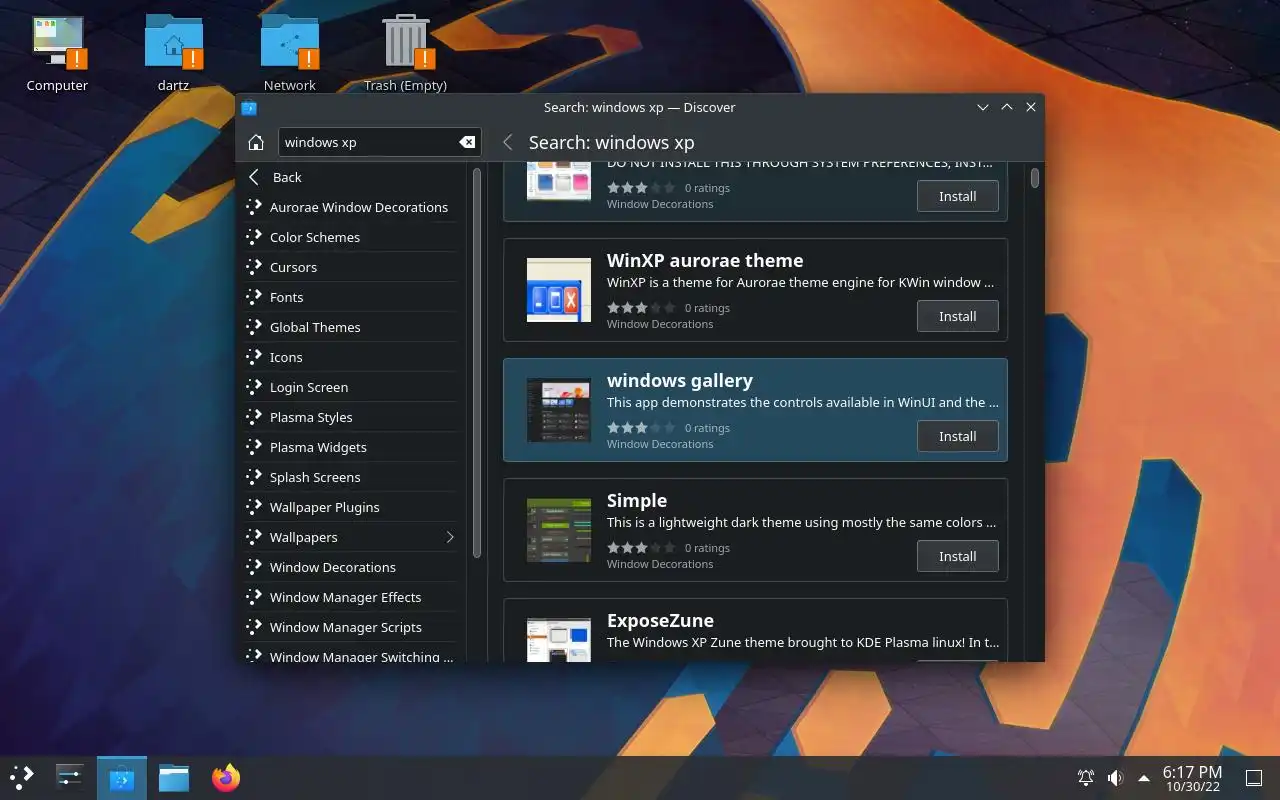Click the Cursors category icon
Viewport: 1280px width, 800px height.
click(254, 267)
